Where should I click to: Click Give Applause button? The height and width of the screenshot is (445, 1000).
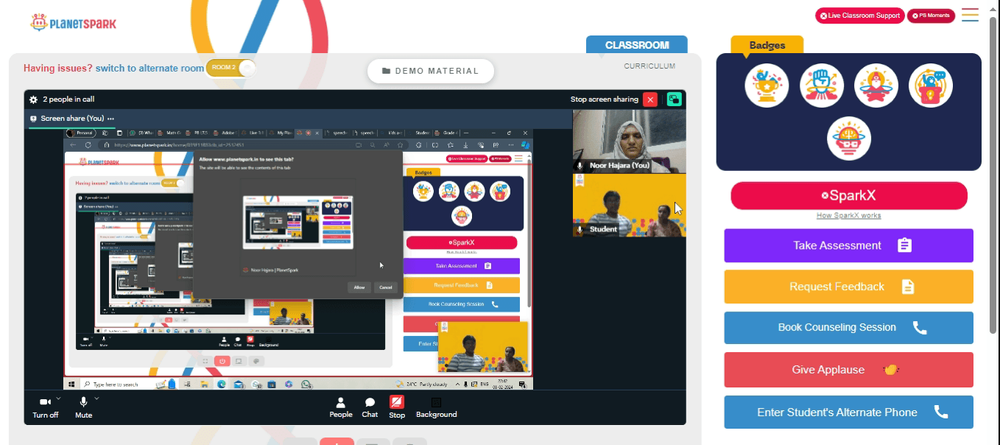(849, 370)
